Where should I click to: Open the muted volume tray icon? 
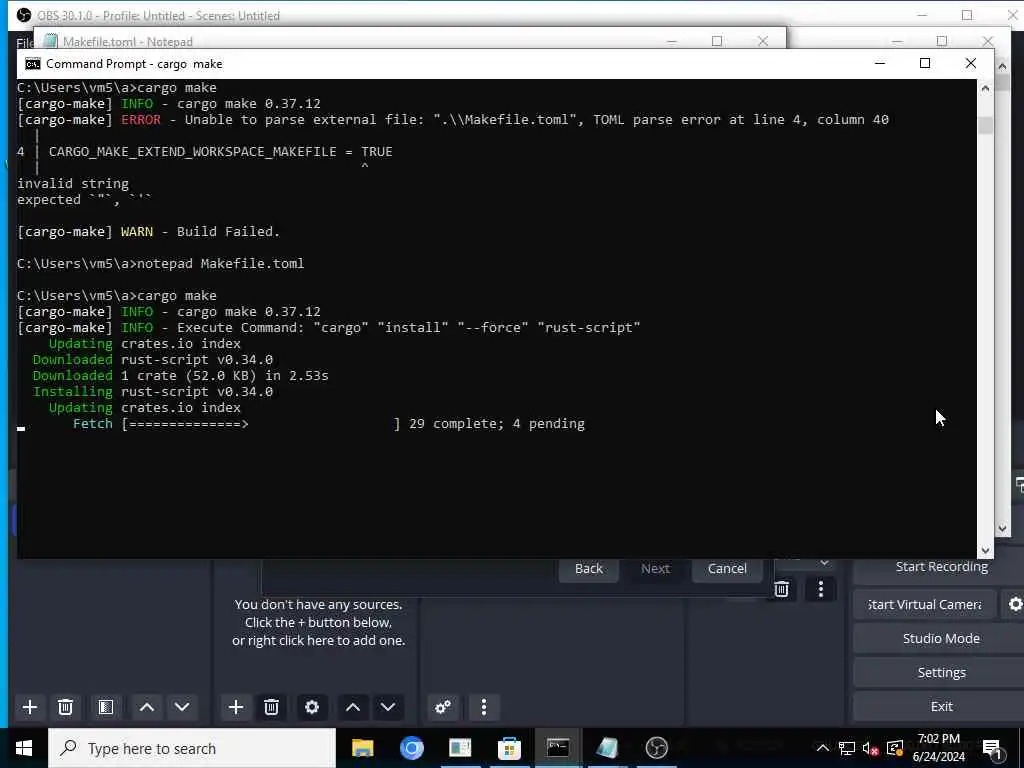click(x=870, y=748)
